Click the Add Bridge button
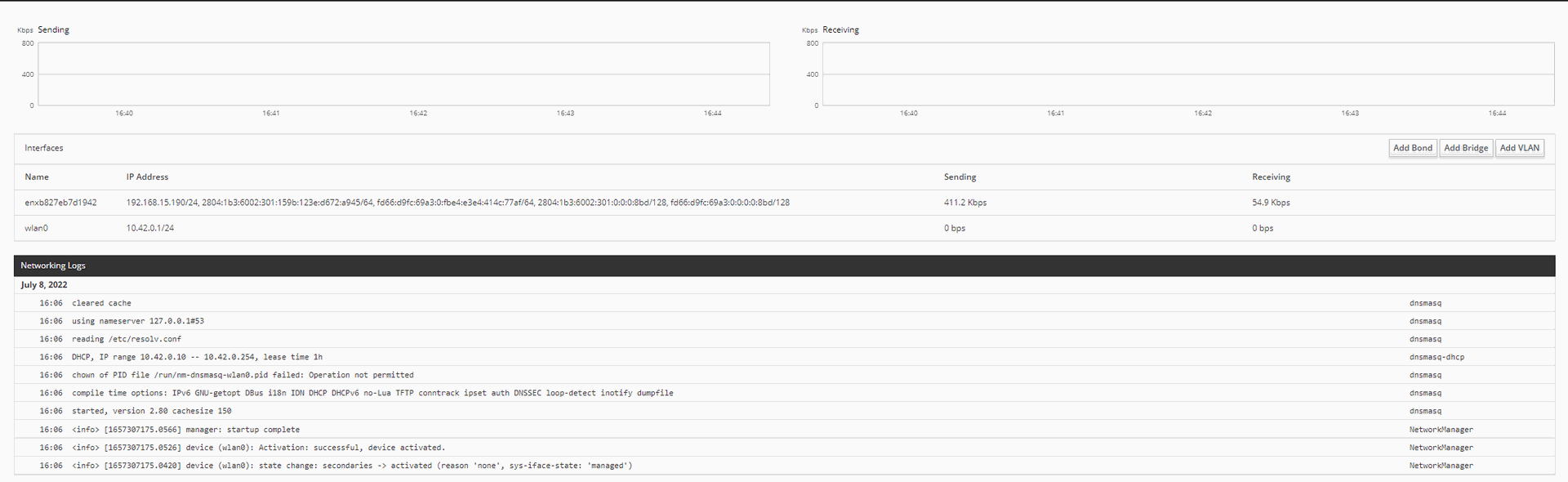The width and height of the screenshot is (1568, 482). (1465, 148)
